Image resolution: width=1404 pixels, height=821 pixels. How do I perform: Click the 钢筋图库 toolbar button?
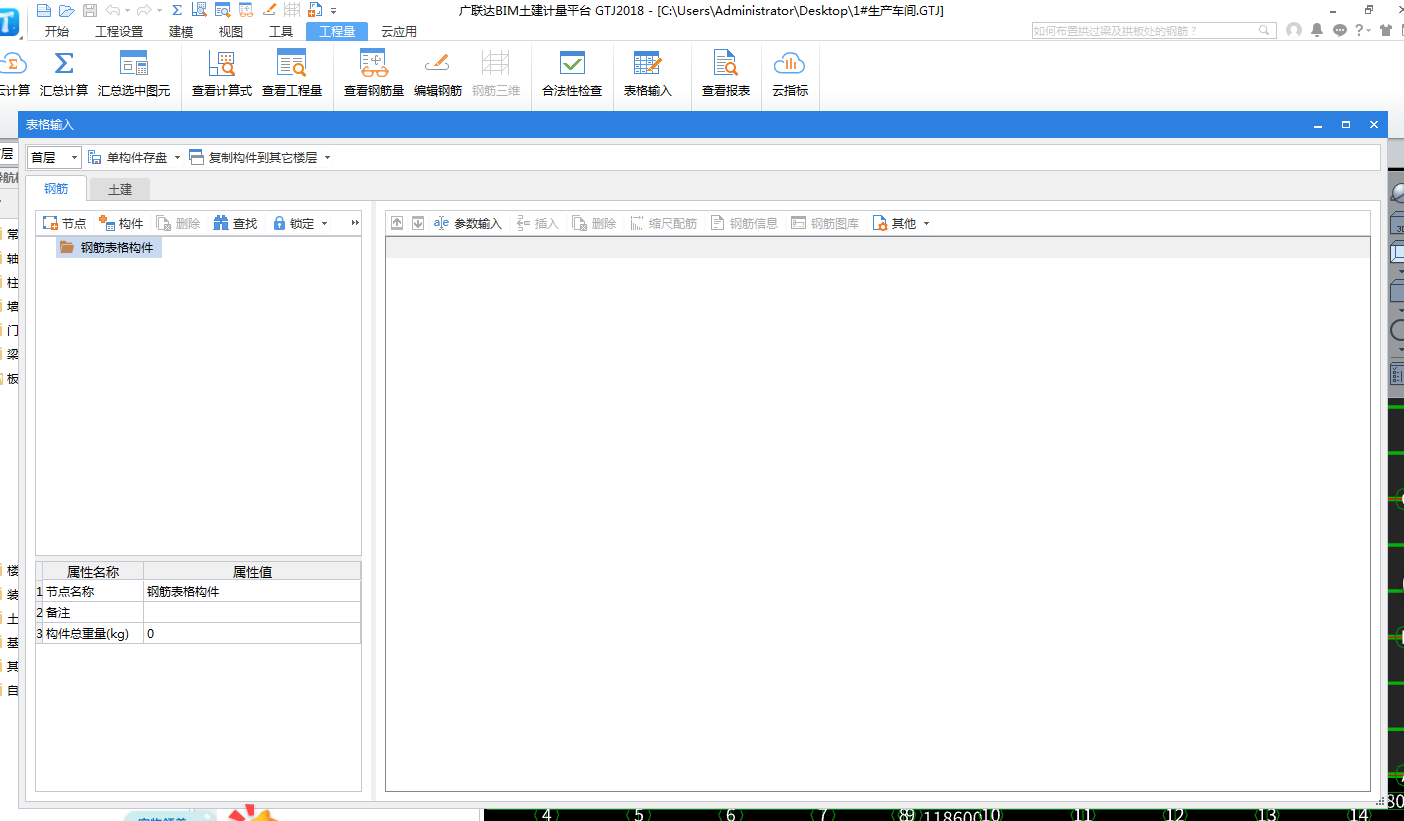[x=825, y=223]
